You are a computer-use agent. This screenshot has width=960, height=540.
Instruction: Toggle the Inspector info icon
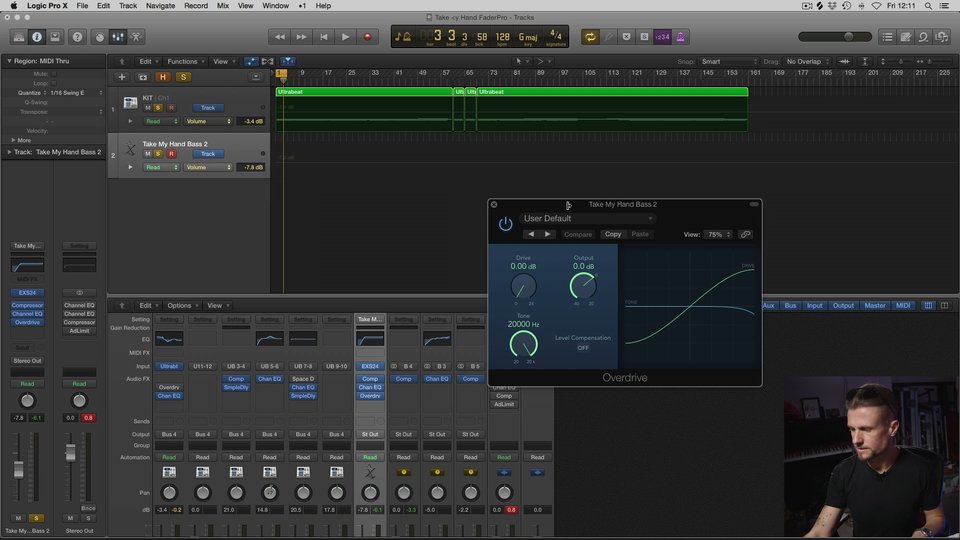tap(37, 37)
